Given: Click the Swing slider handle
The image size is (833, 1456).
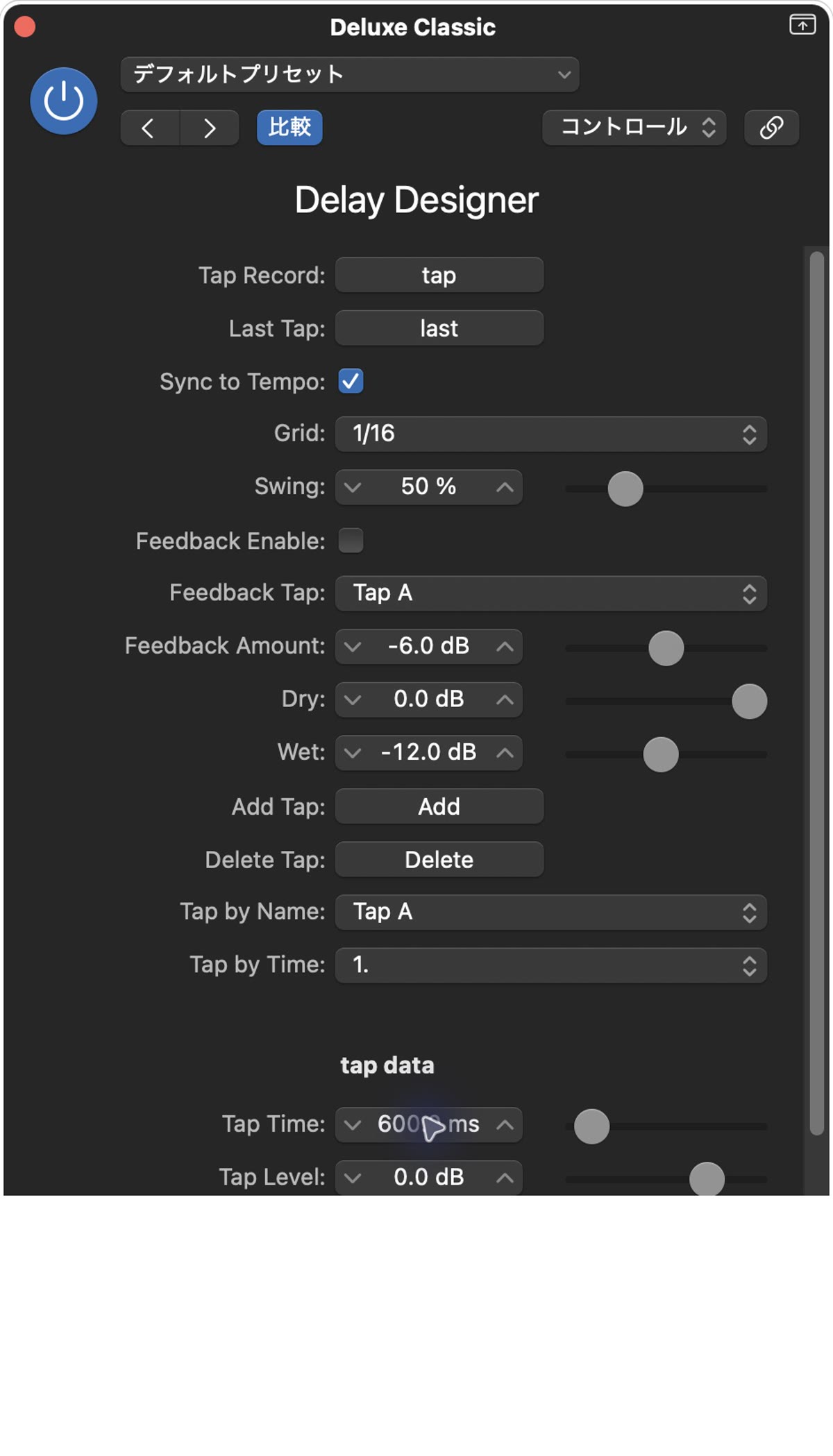Looking at the screenshot, I should (625, 489).
